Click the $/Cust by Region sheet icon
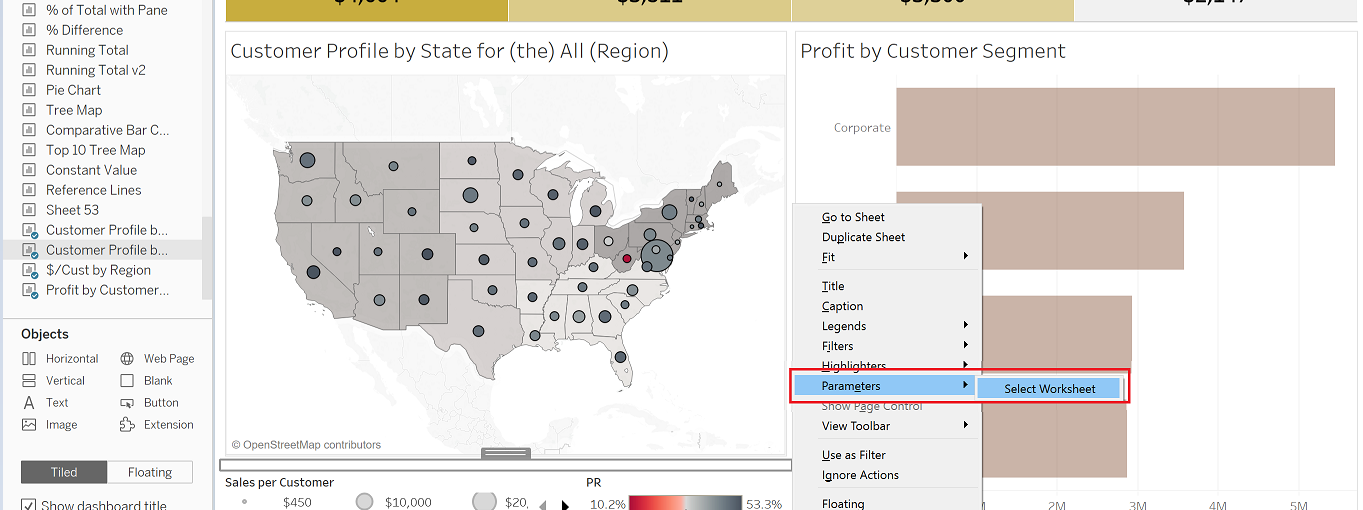Image resolution: width=1363 pixels, height=510 pixels. [x=29, y=271]
